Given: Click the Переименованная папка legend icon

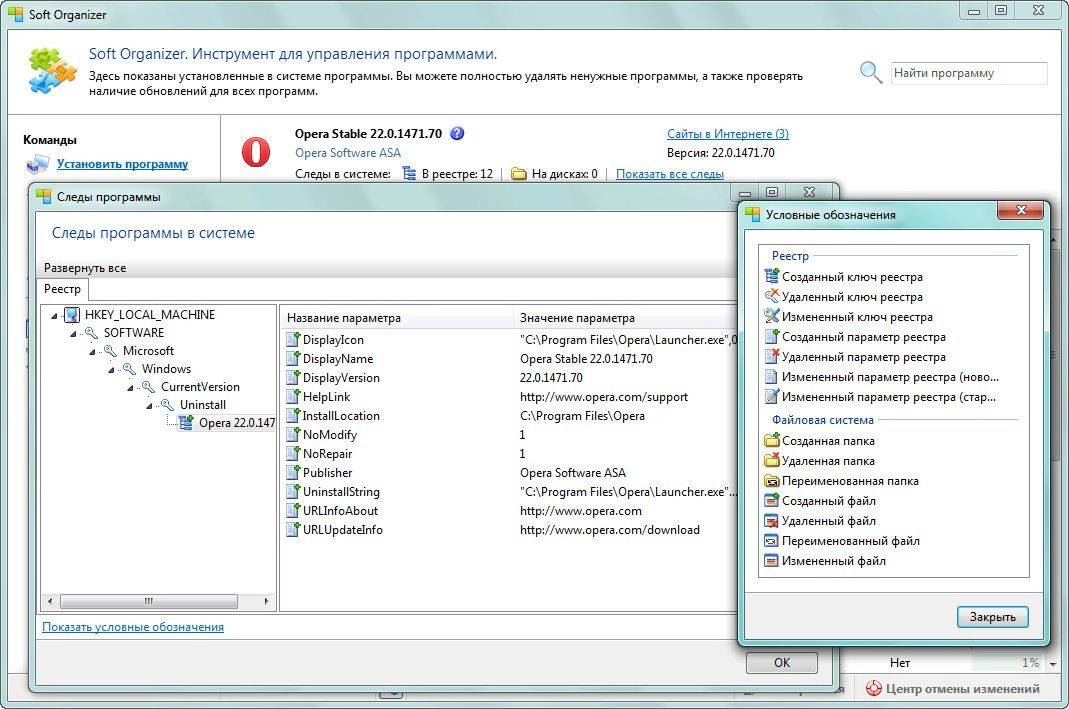Looking at the screenshot, I should click(772, 481).
